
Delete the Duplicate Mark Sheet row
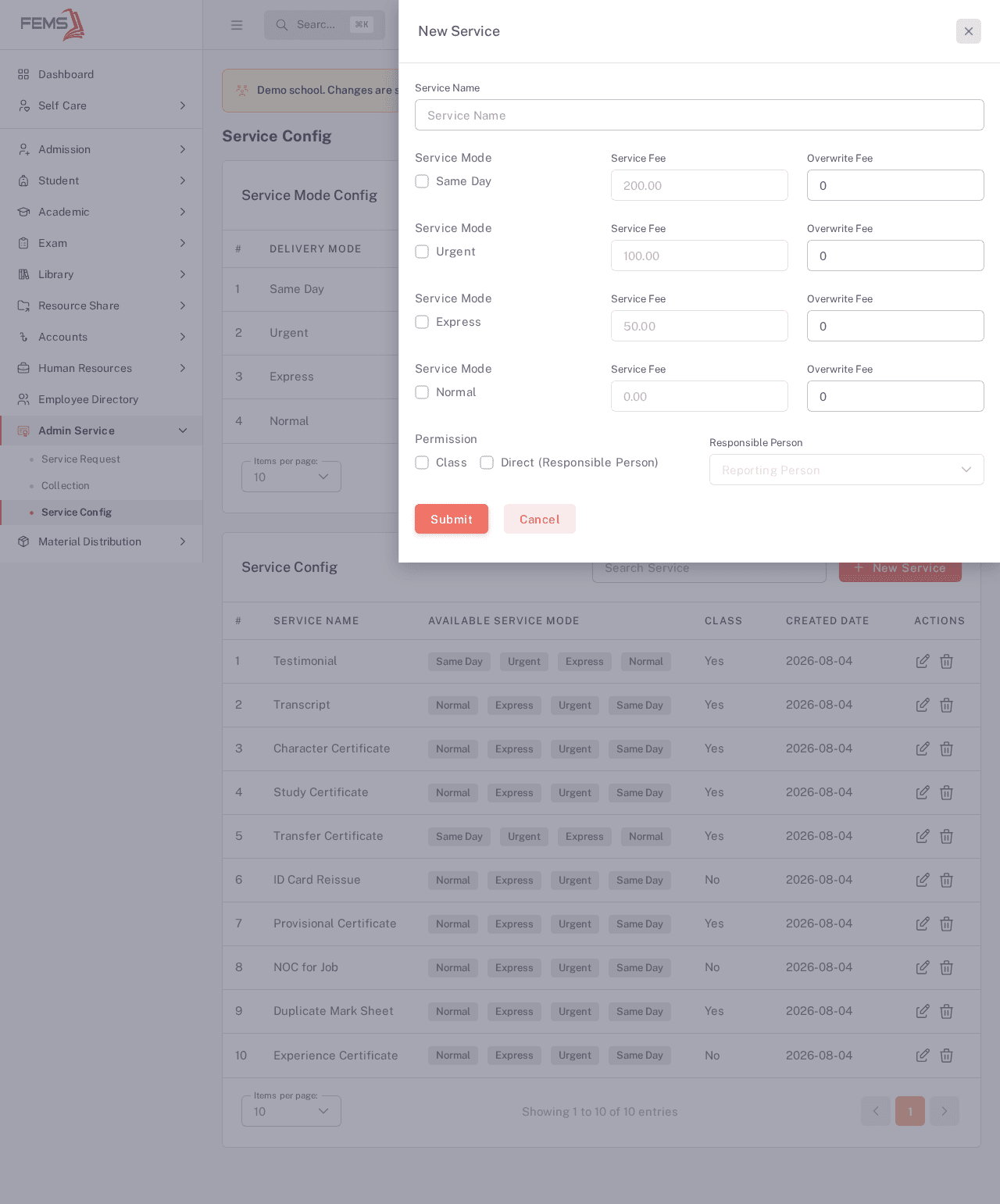point(946,1011)
